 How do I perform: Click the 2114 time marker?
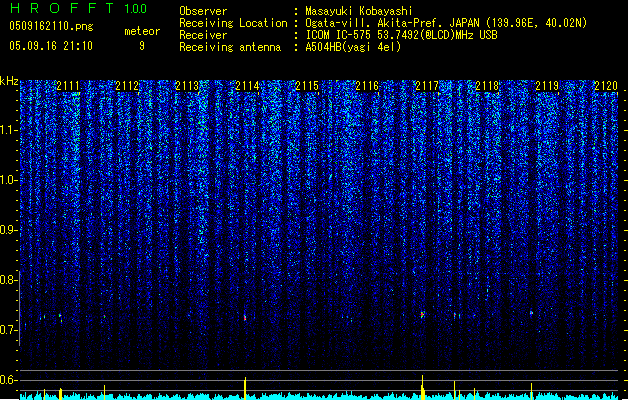click(x=247, y=86)
